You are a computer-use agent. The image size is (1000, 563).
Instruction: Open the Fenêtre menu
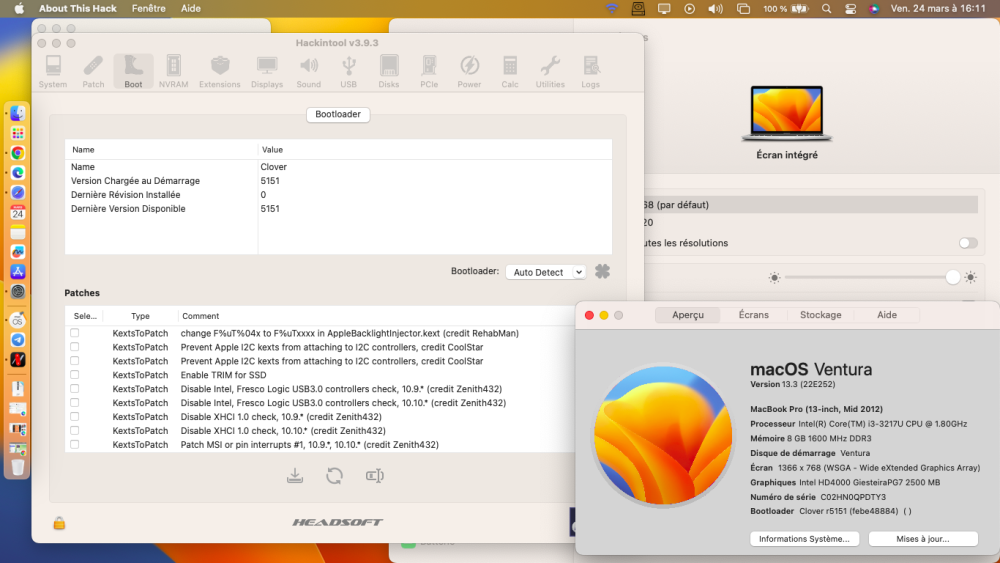149,9
